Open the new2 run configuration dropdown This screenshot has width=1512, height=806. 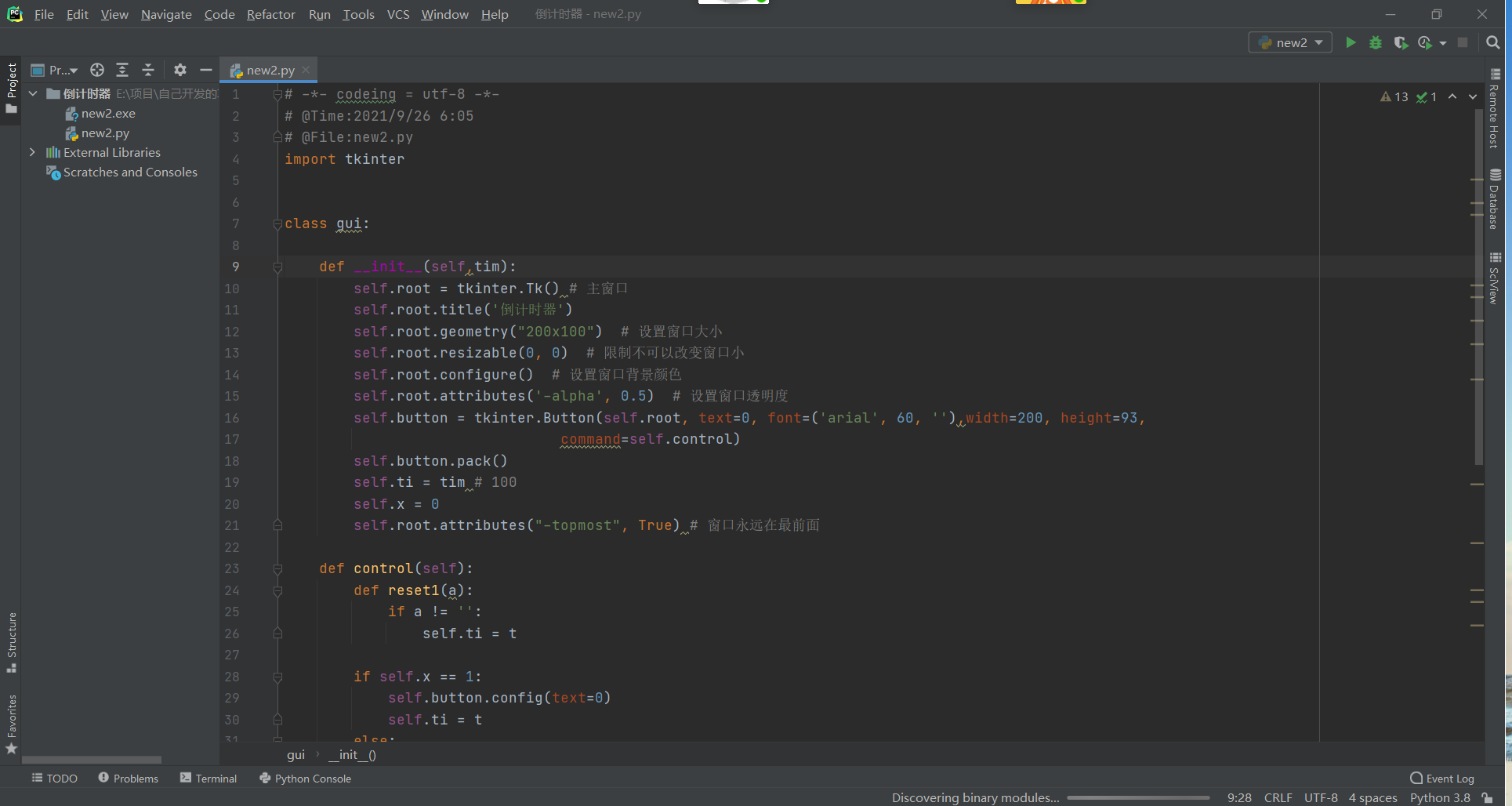click(1290, 42)
